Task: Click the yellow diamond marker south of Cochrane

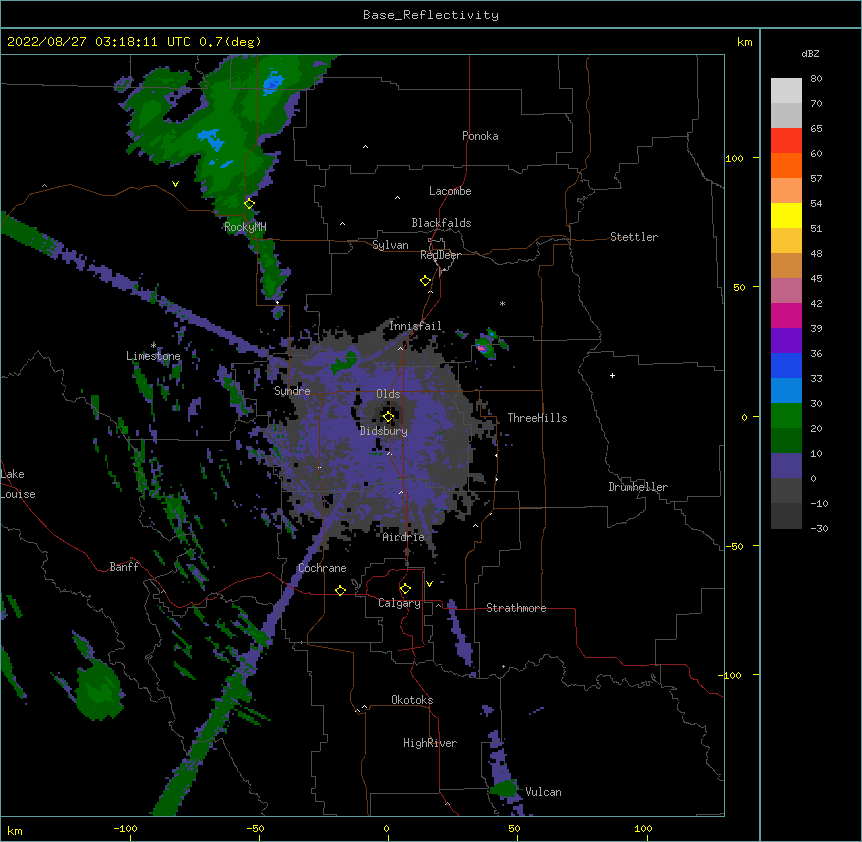Action: pyautogui.click(x=340, y=590)
